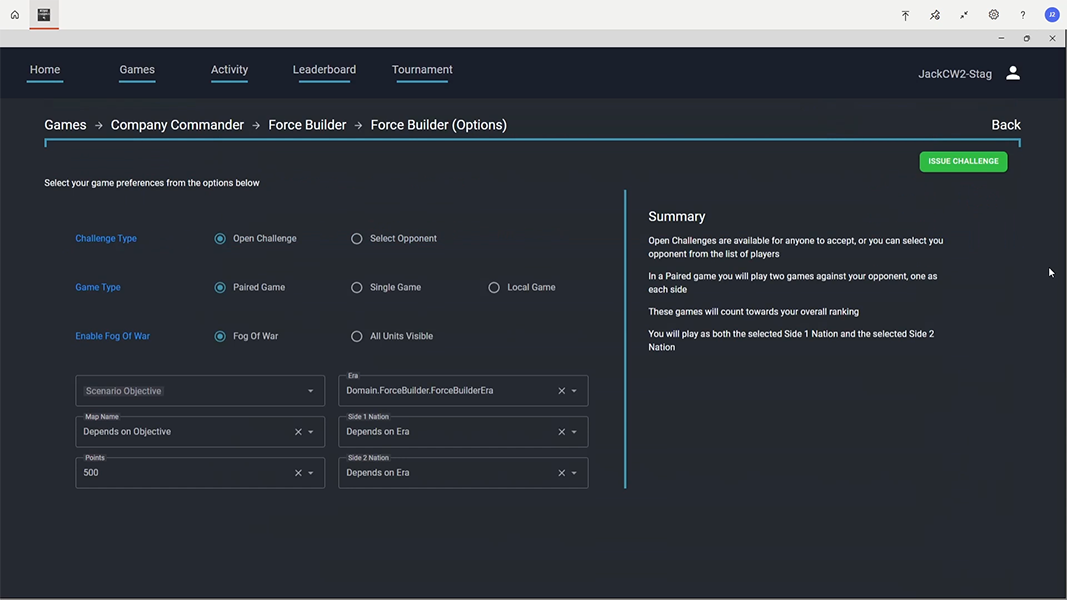
Task: Click the upload arrow icon in the toolbar
Action: 905,14
